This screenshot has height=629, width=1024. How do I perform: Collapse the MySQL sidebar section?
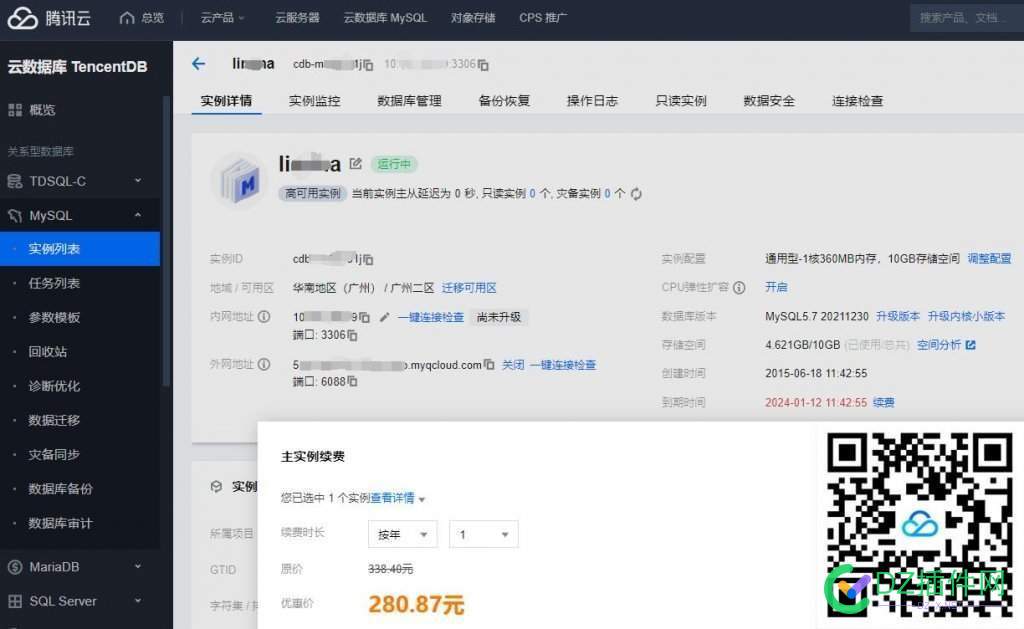coord(138,215)
